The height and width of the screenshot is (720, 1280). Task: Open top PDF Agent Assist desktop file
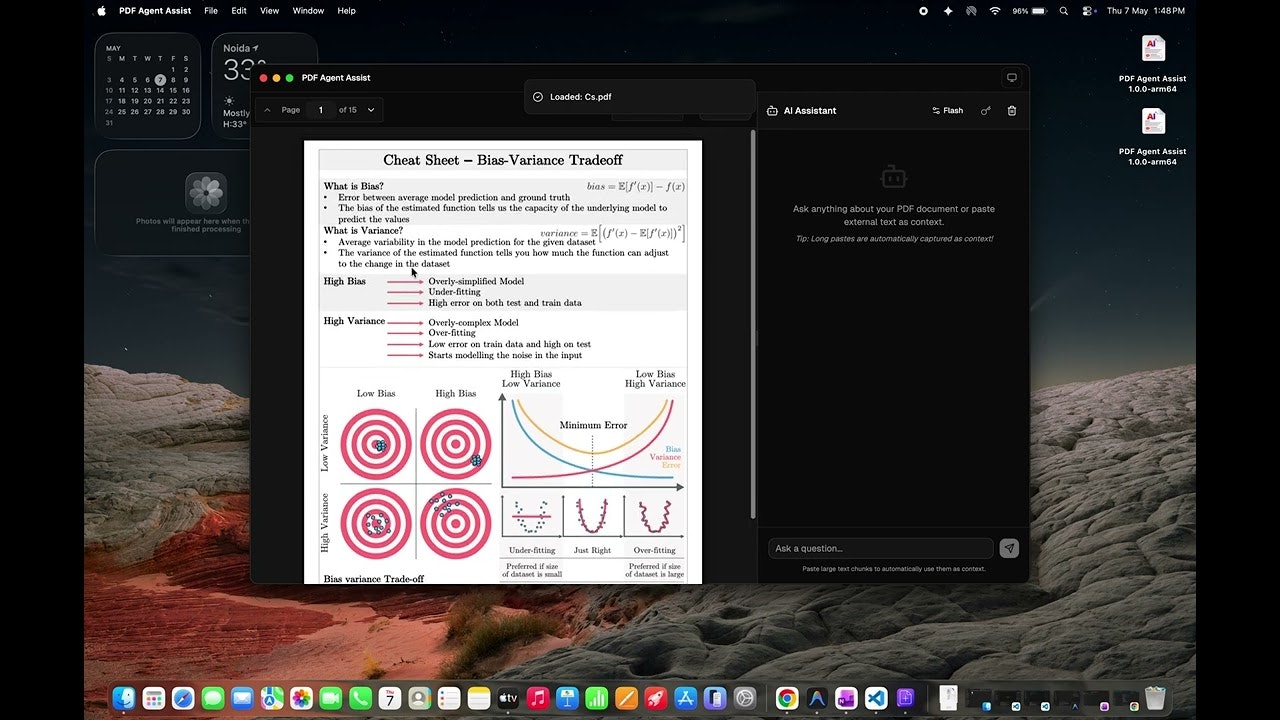click(1153, 64)
